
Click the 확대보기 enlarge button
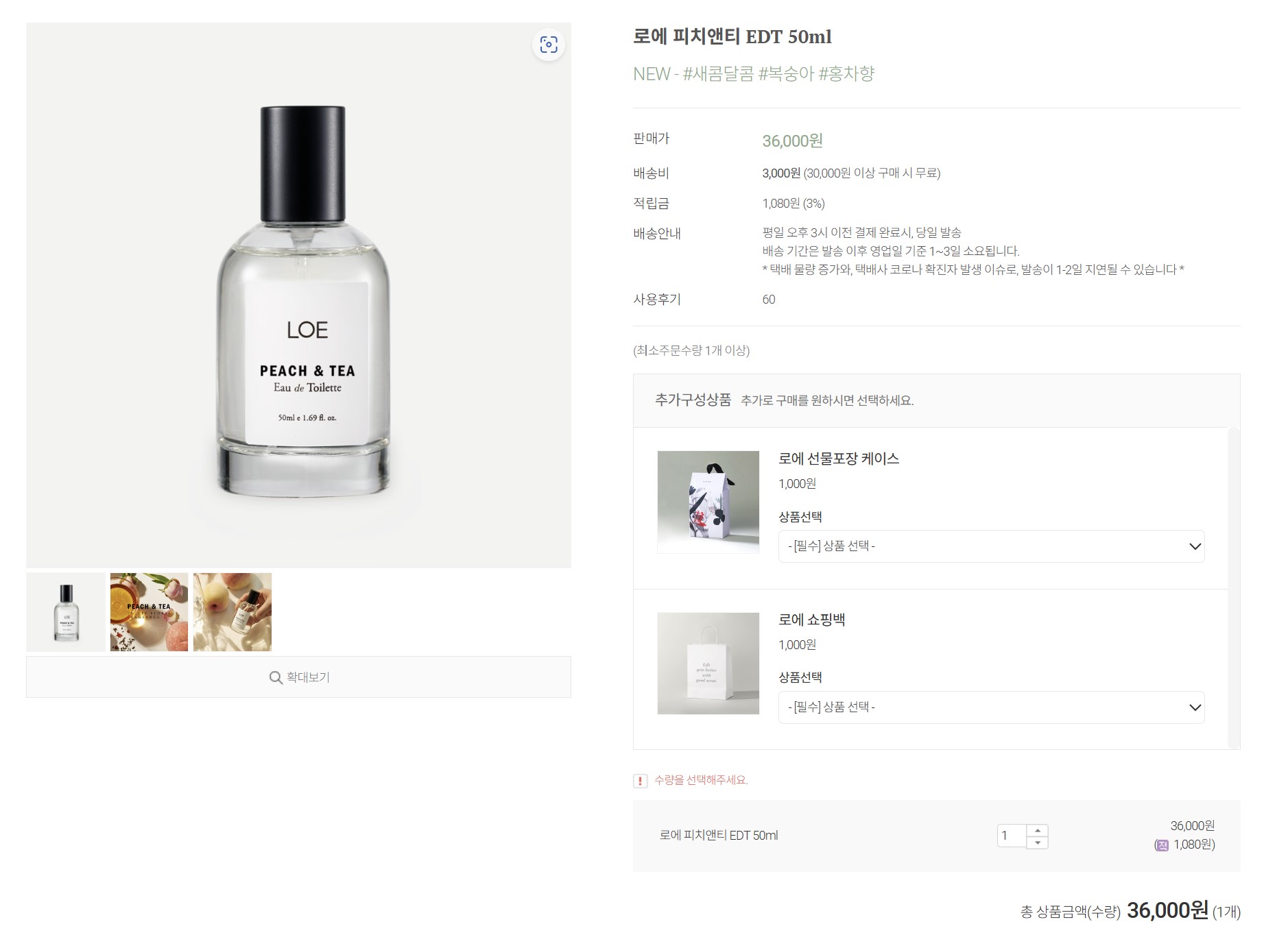(298, 677)
